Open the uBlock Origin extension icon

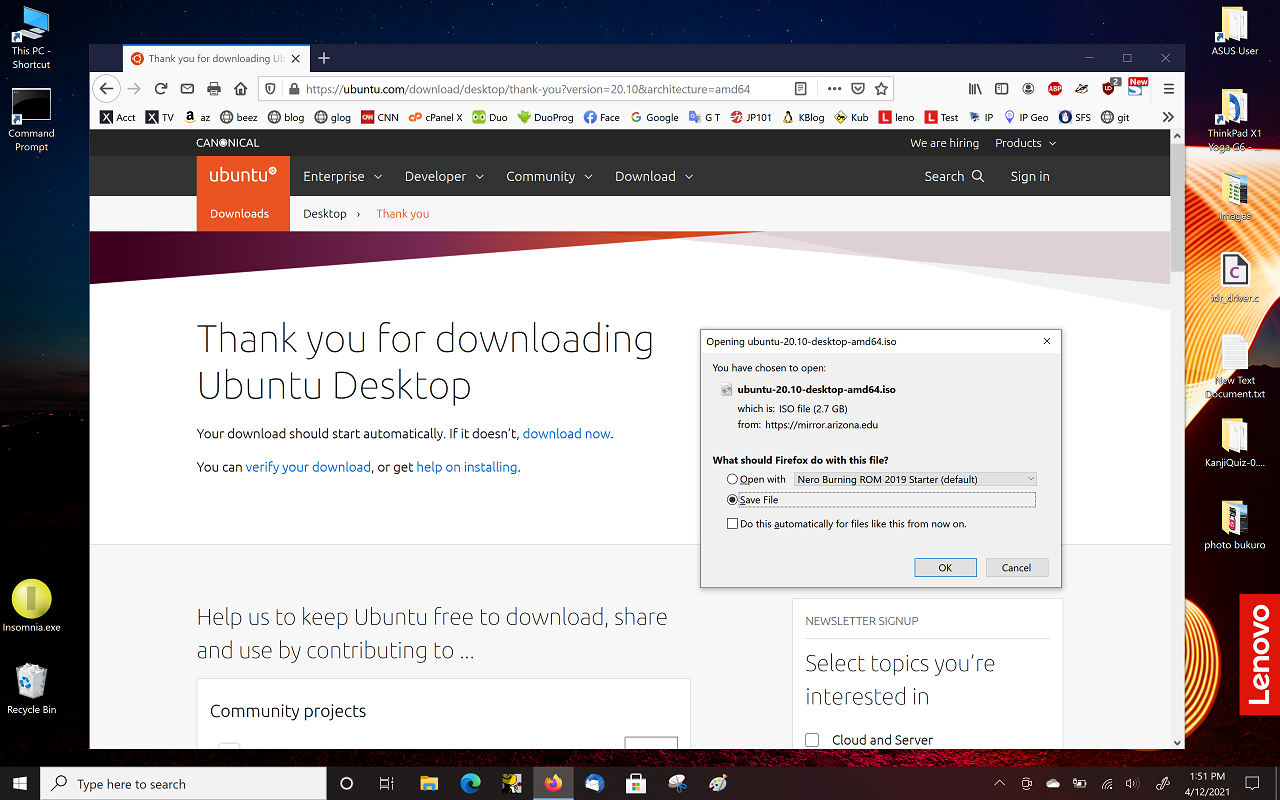(x=1109, y=88)
